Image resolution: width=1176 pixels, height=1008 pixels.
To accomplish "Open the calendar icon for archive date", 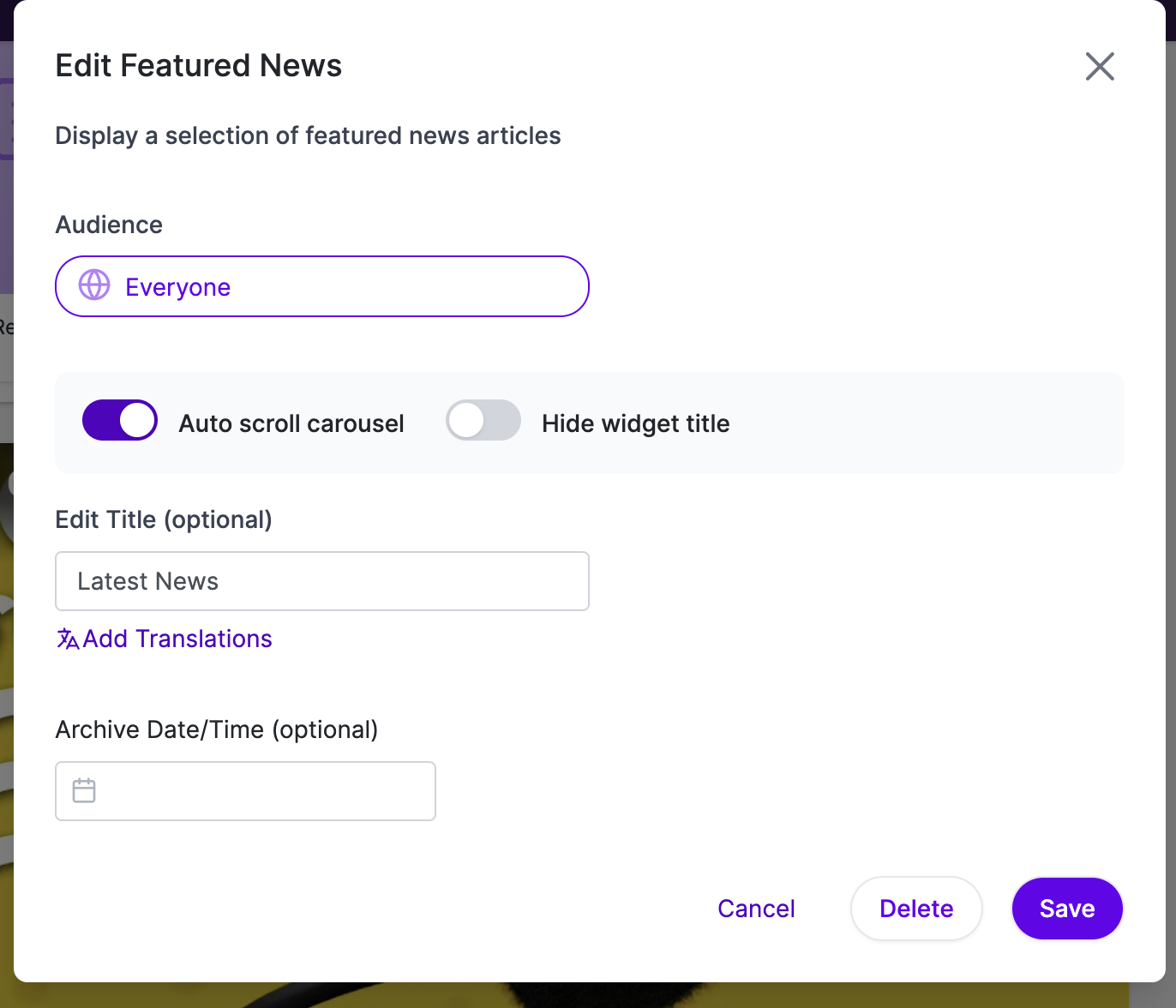I will pos(84,790).
